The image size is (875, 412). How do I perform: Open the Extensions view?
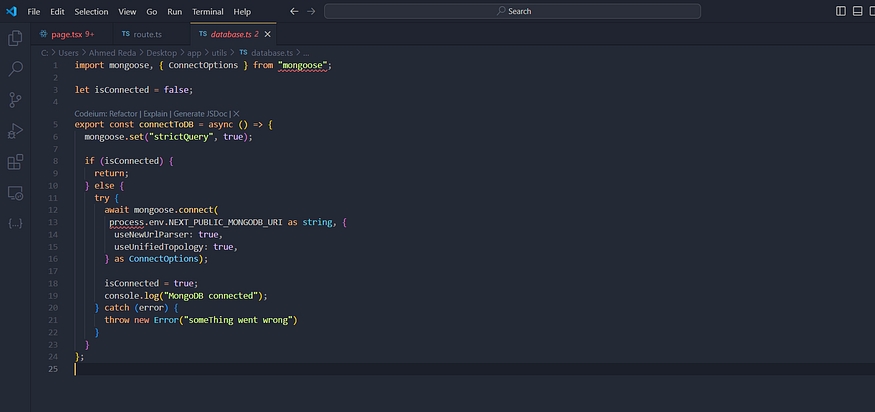pos(15,162)
